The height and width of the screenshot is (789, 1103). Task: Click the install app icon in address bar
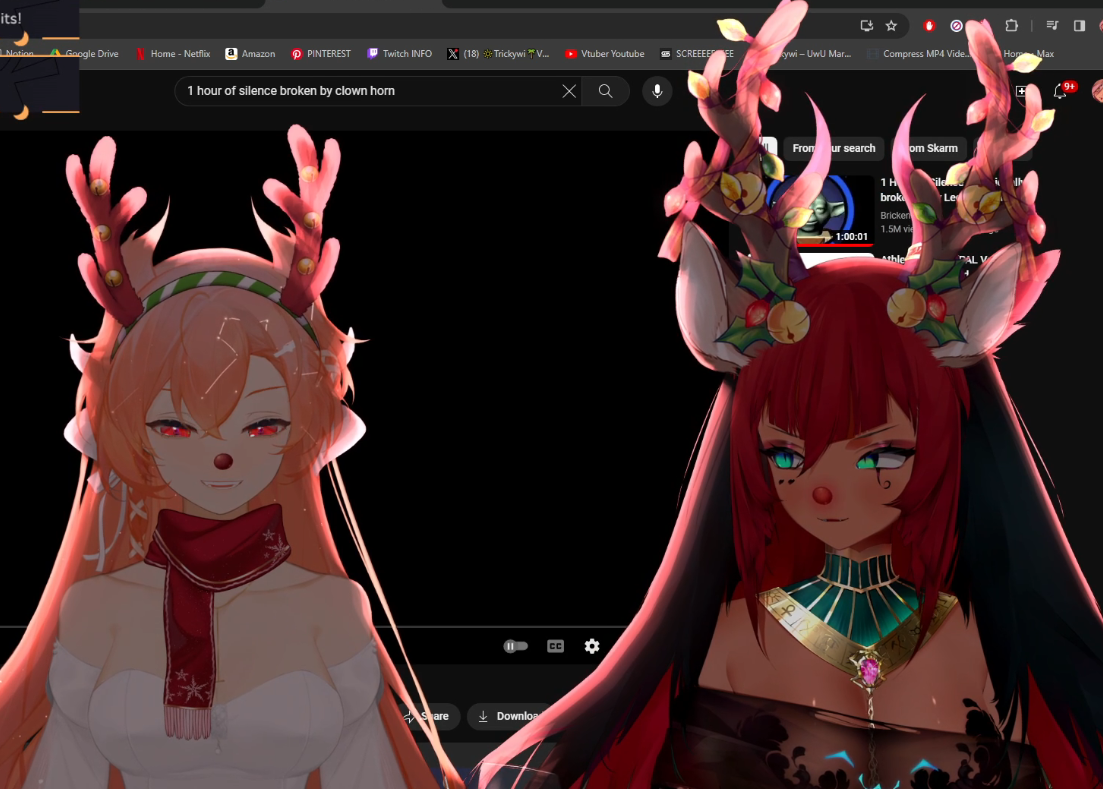point(867,26)
